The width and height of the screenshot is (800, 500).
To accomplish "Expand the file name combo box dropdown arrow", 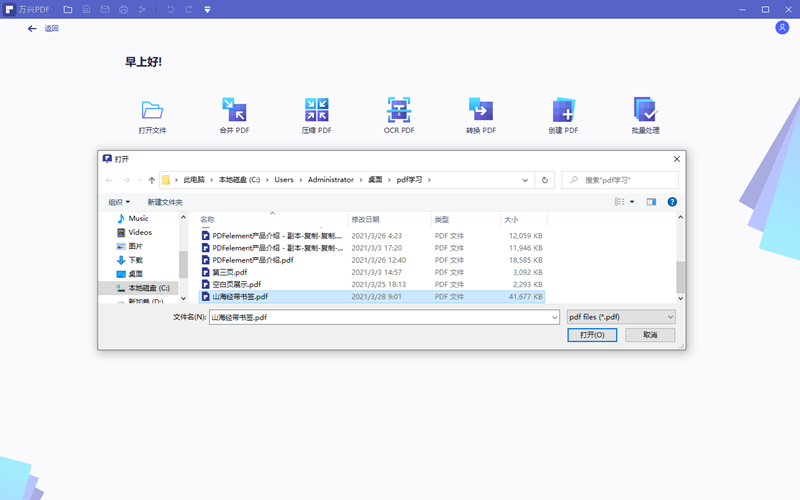I will click(553, 317).
